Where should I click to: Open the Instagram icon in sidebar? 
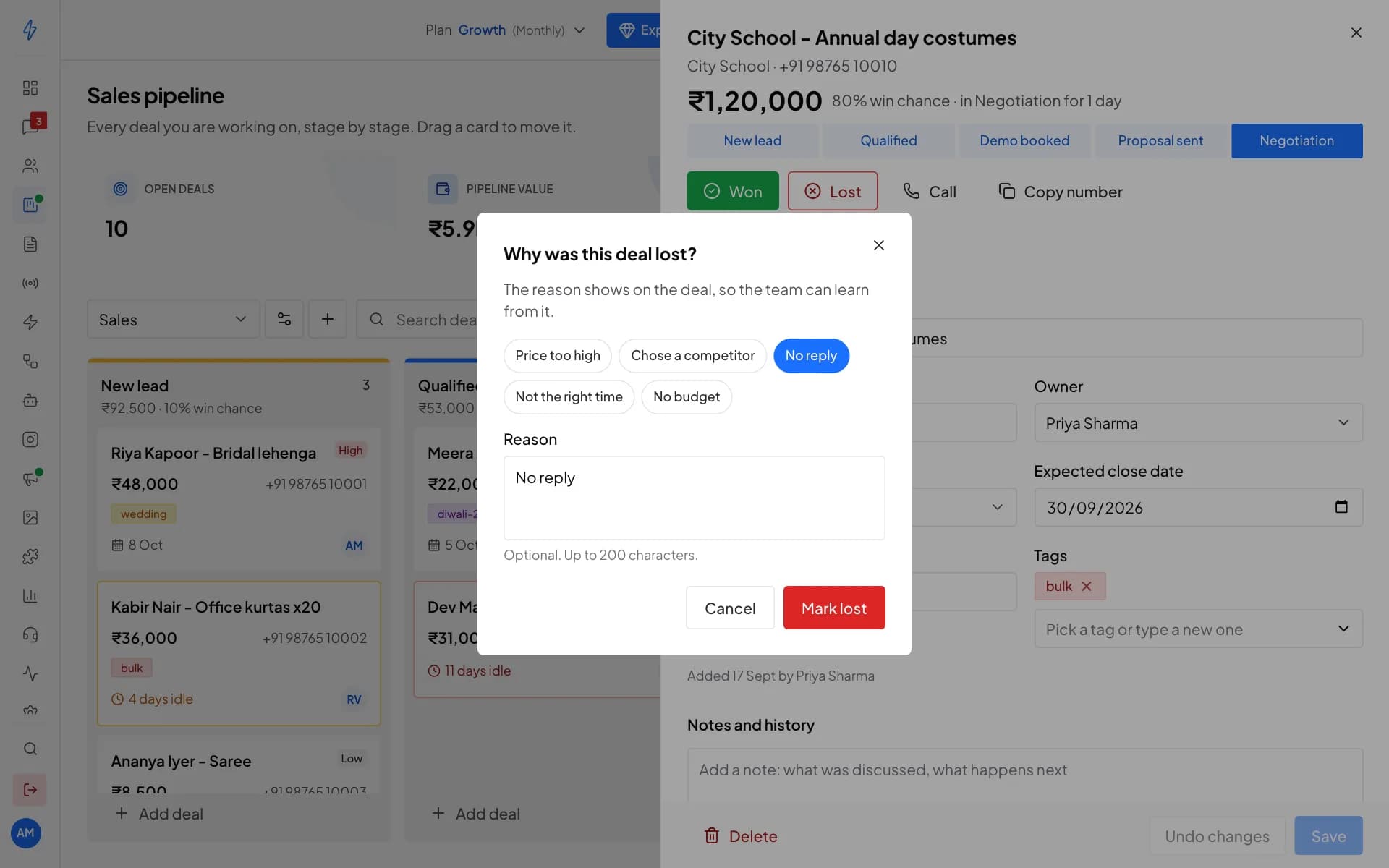point(30,439)
